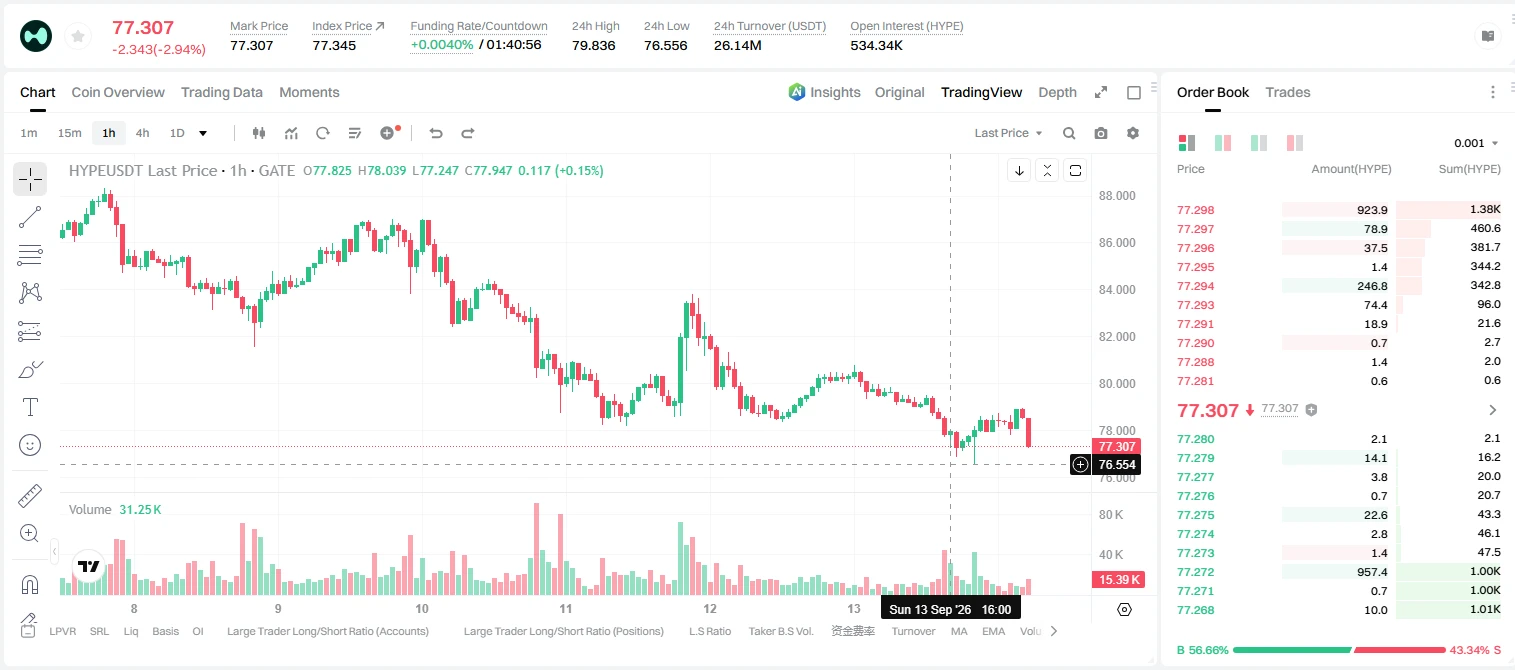Undo the last chart action

436,133
